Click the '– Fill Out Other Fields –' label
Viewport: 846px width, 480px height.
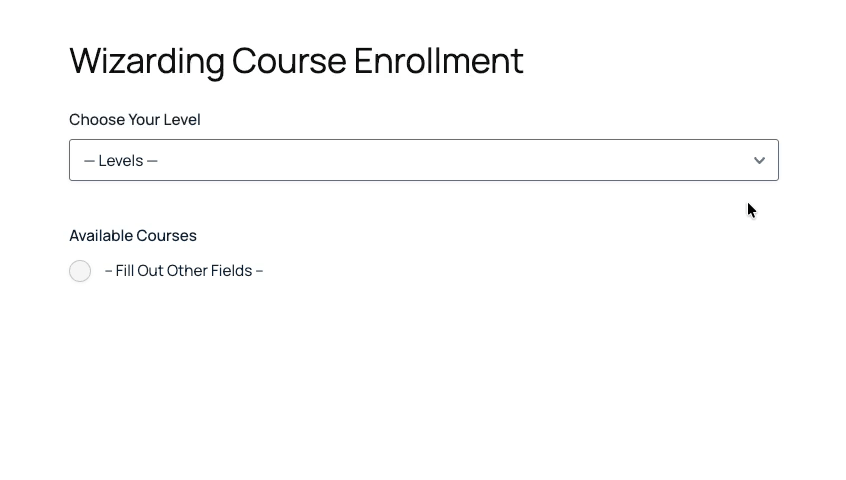click(x=184, y=271)
